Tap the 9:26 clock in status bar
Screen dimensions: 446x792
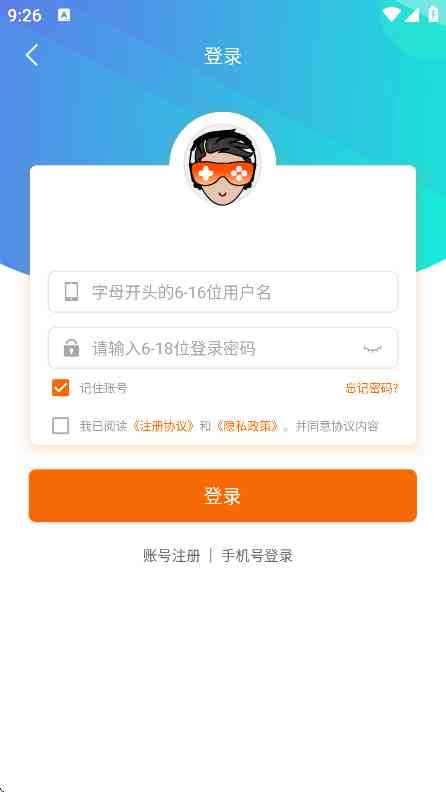(24, 15)
